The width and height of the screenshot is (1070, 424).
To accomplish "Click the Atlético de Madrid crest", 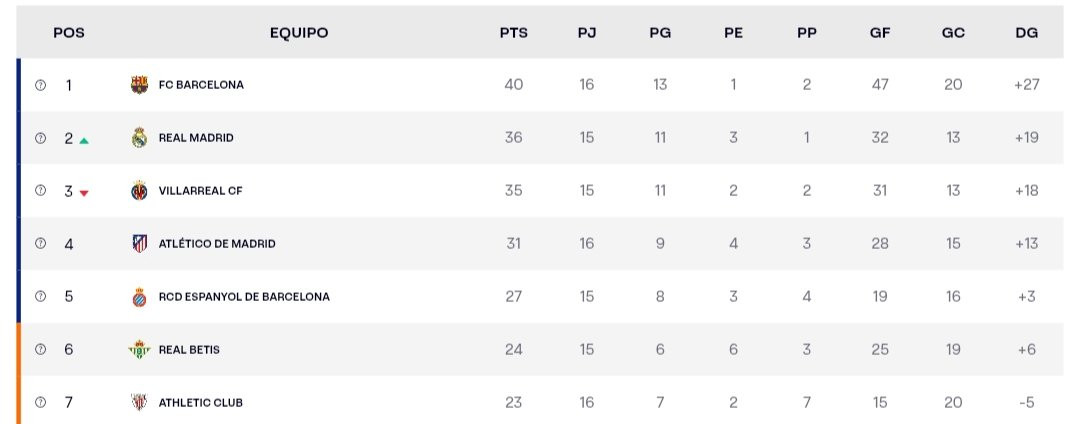I will 139,244.
